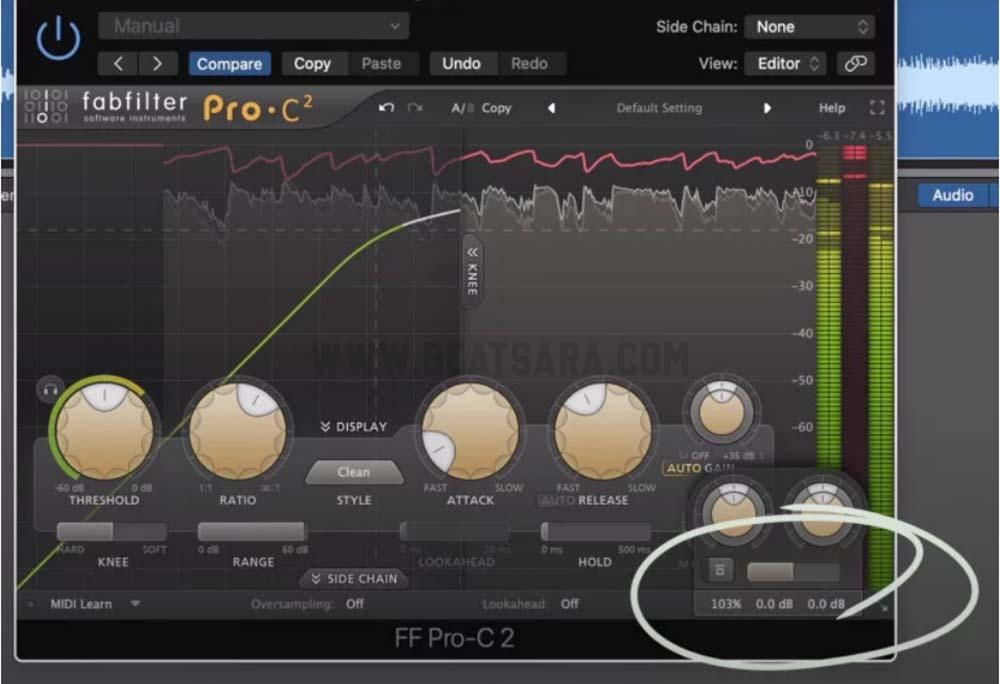
Task: Enable the headphone audition icon near Threshold
Action: point(49,389)
